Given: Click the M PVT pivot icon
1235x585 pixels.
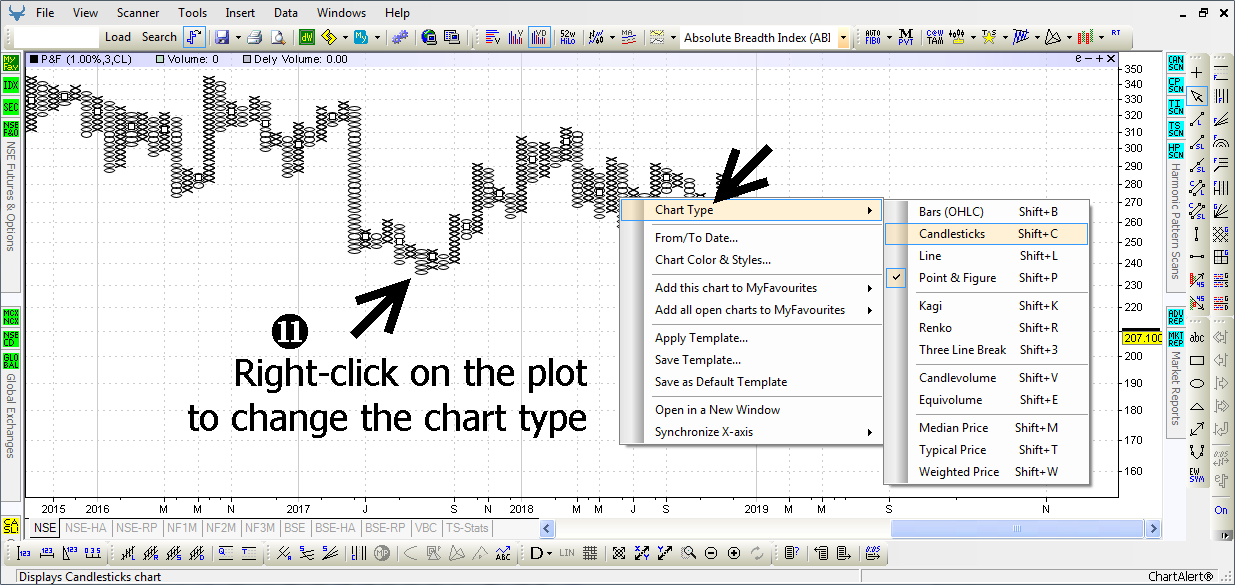Looking at the screenshot, I should coord(906,37).
